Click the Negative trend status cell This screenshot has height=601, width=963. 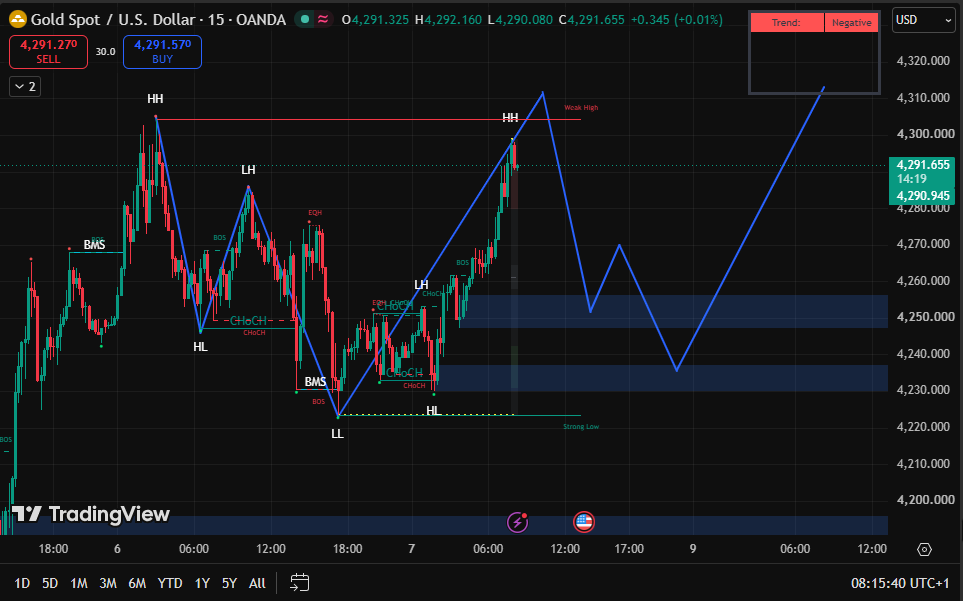click(851, 23)
